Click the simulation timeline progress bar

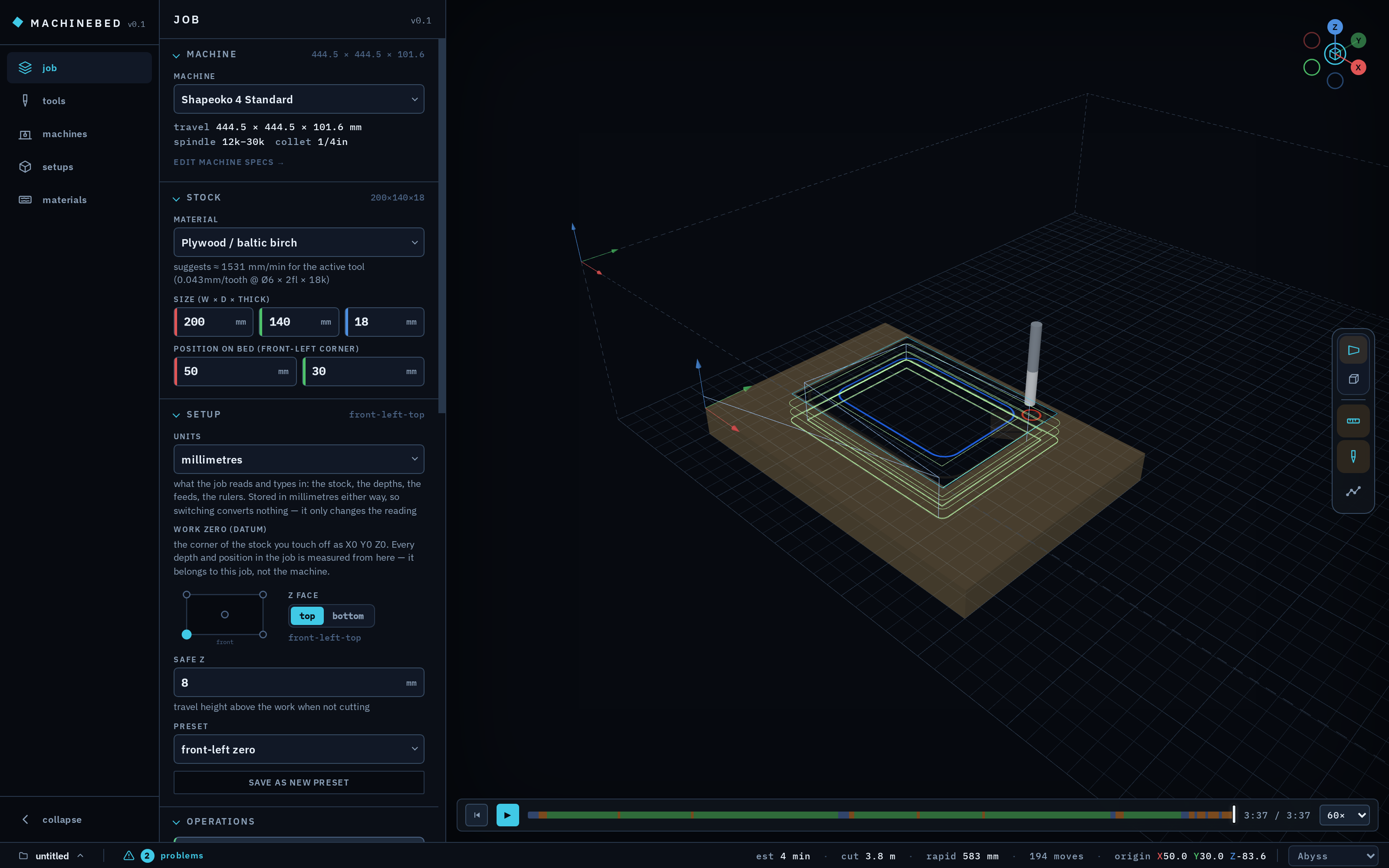pos(880,815)
